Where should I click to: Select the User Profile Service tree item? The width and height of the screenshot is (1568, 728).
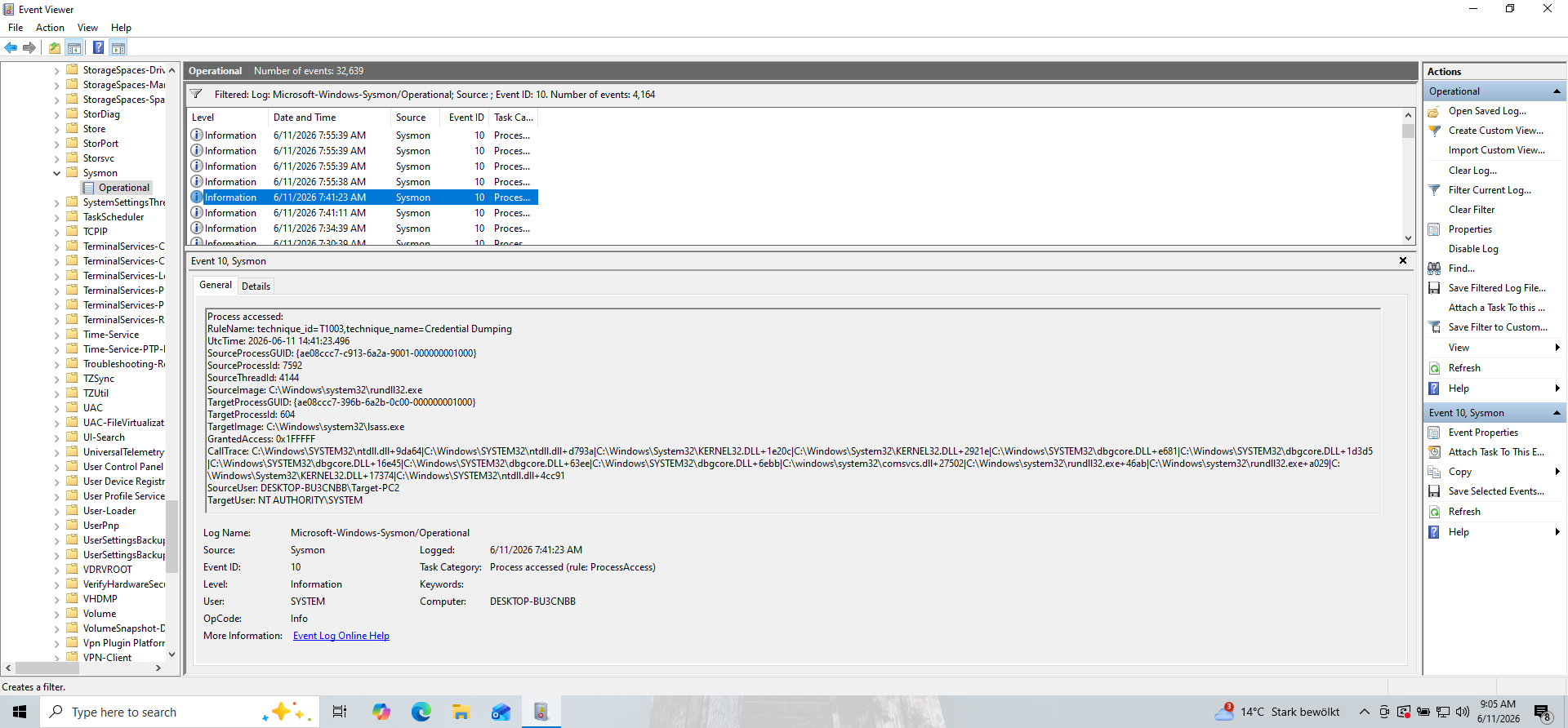click(x=123, y=496)
